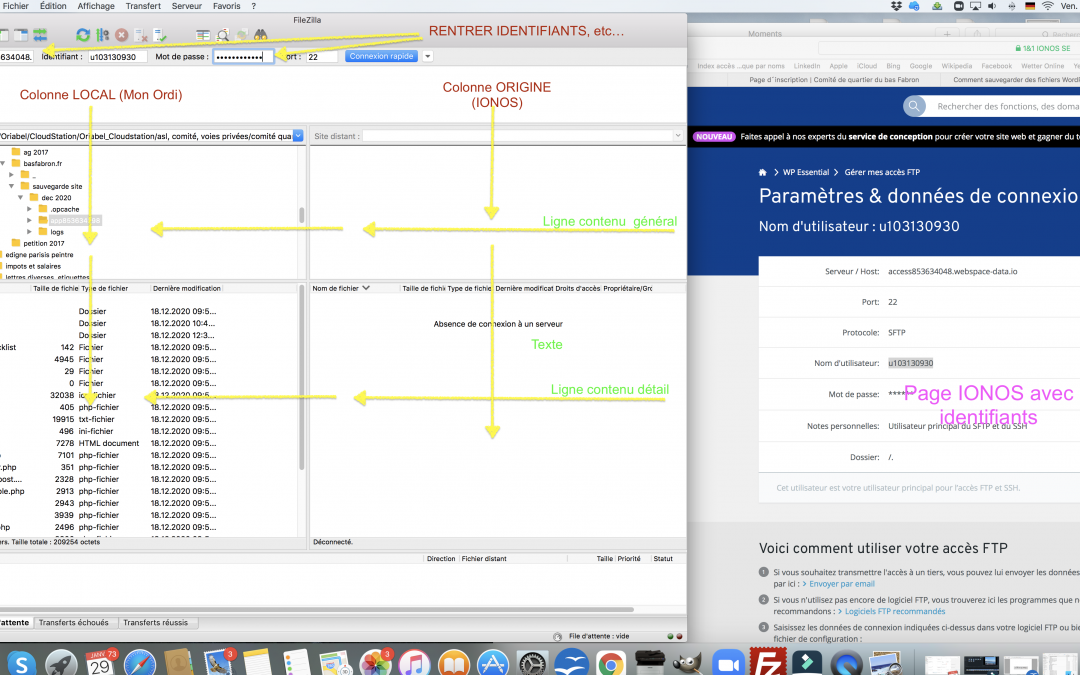Expand the logs folder in local tree
The image size is (1080, 675).
[30, 231]
